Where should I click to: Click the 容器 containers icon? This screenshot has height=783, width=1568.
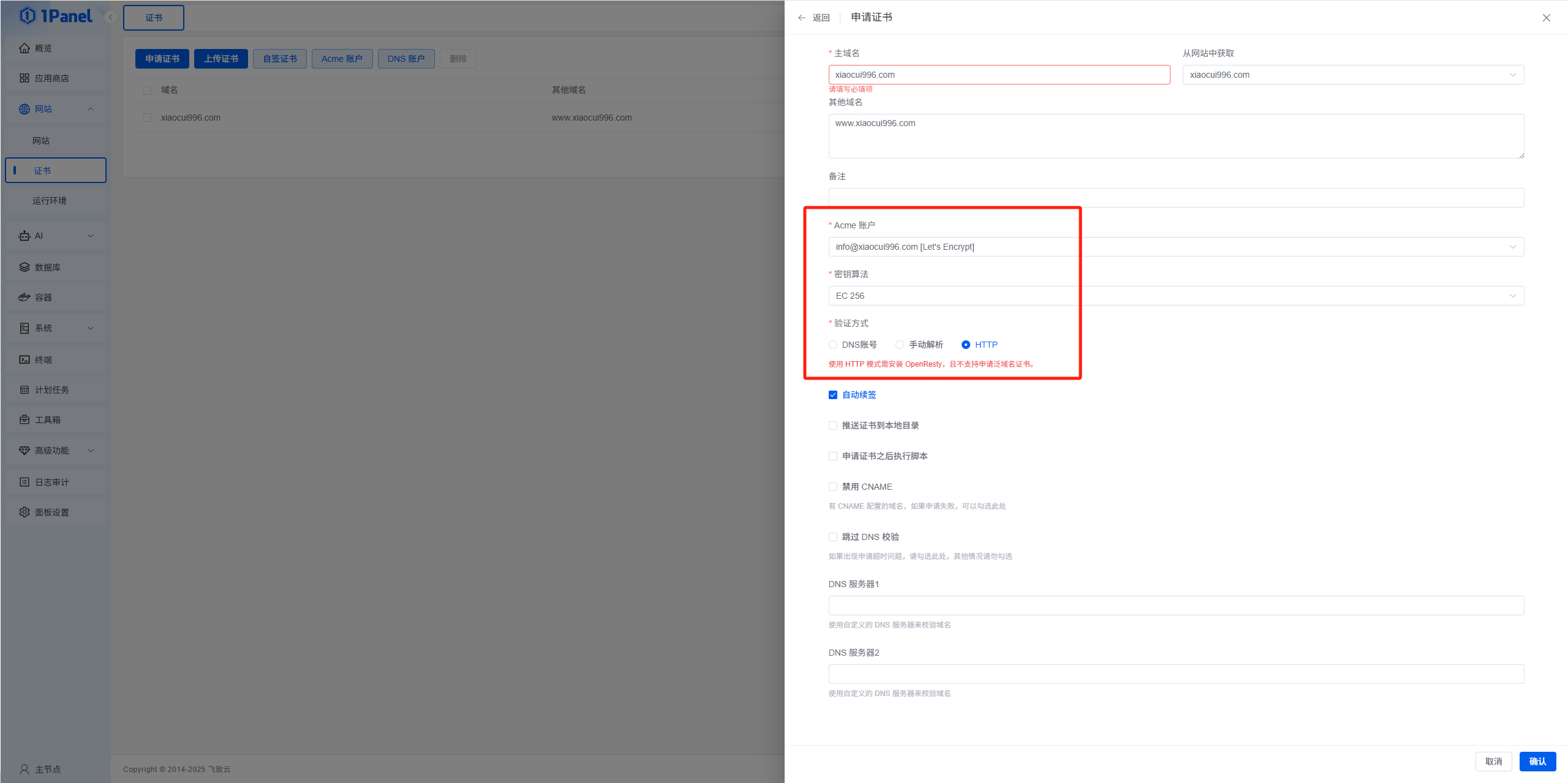click(24, 297)
